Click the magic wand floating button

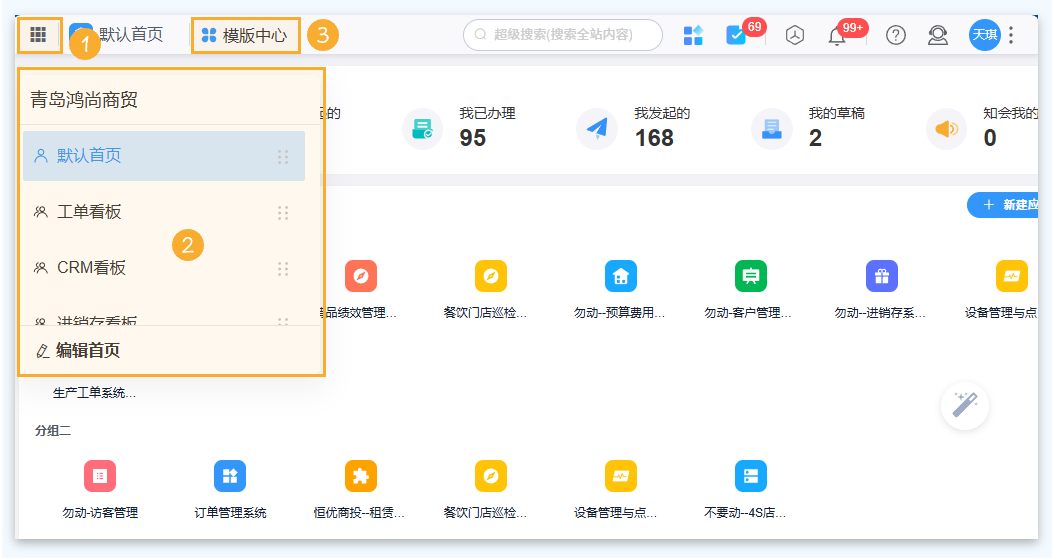click(x=965, y=405)
